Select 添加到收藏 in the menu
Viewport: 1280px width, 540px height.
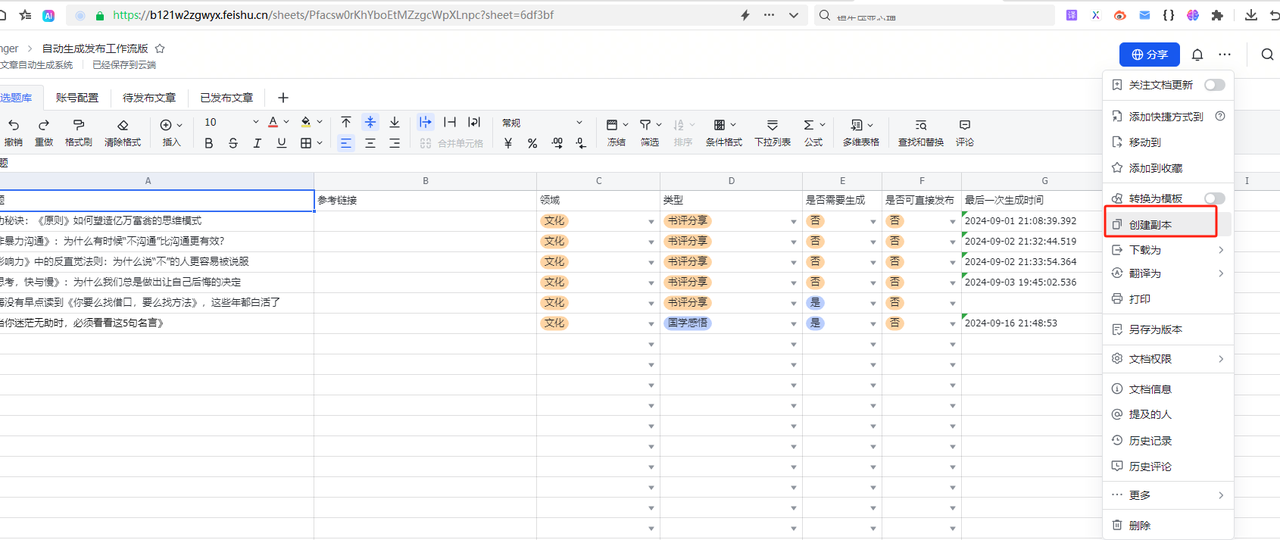click(1168, 168)
